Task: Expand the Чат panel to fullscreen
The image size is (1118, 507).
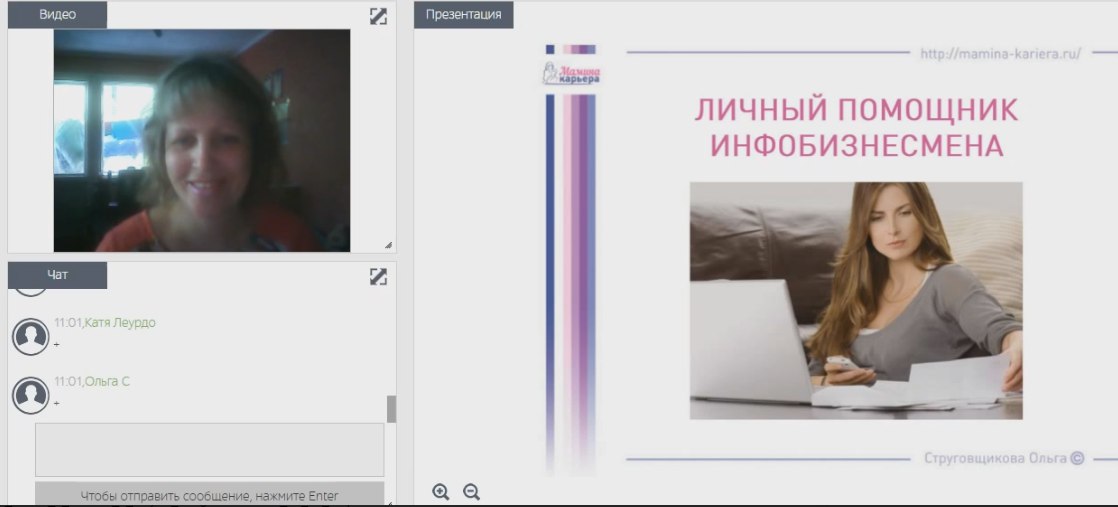Action: pyautogui.click(x=378, y=276)
